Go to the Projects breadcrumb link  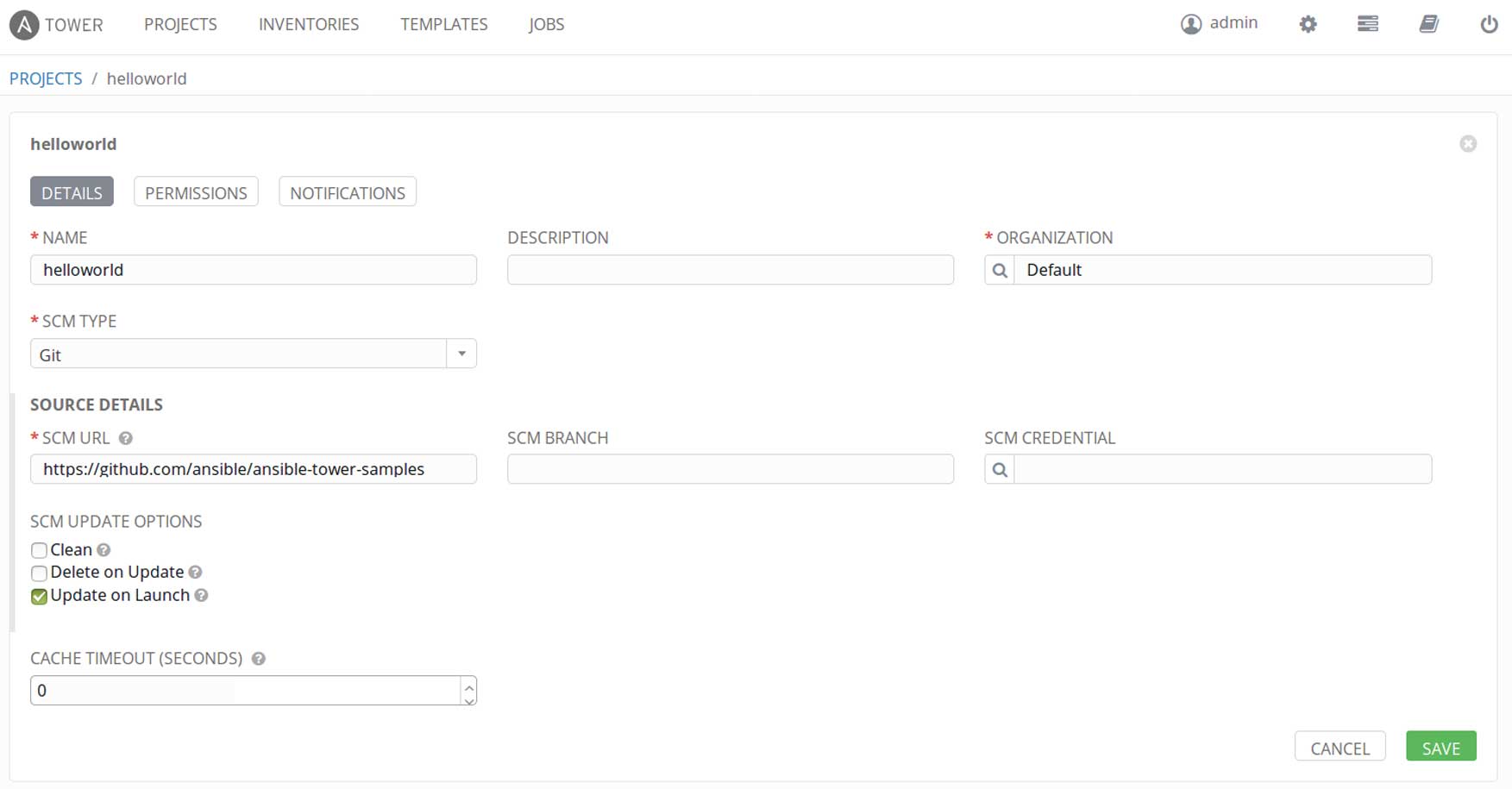point(46,78)
